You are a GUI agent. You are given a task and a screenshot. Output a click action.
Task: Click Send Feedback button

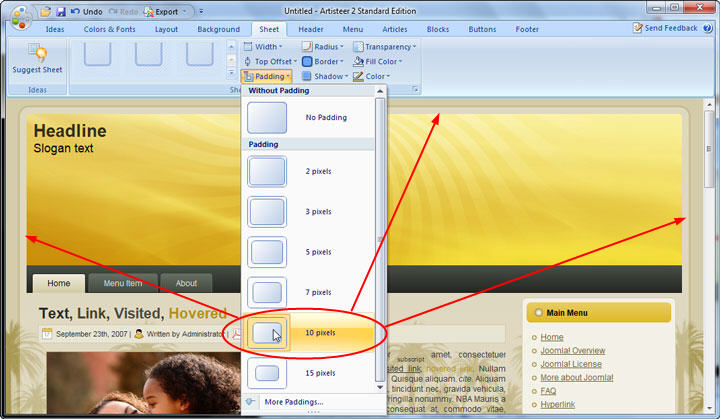point(665,28)
